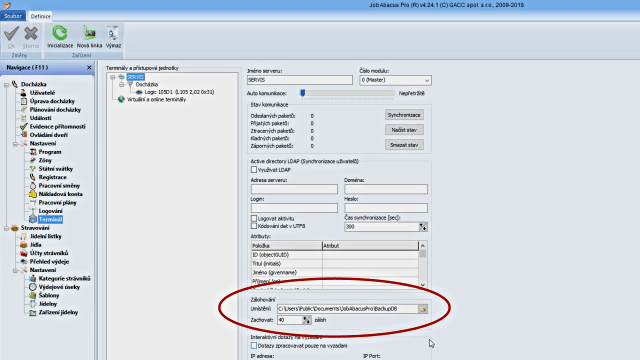Add a new line with Nová linka

click(89, 37)
